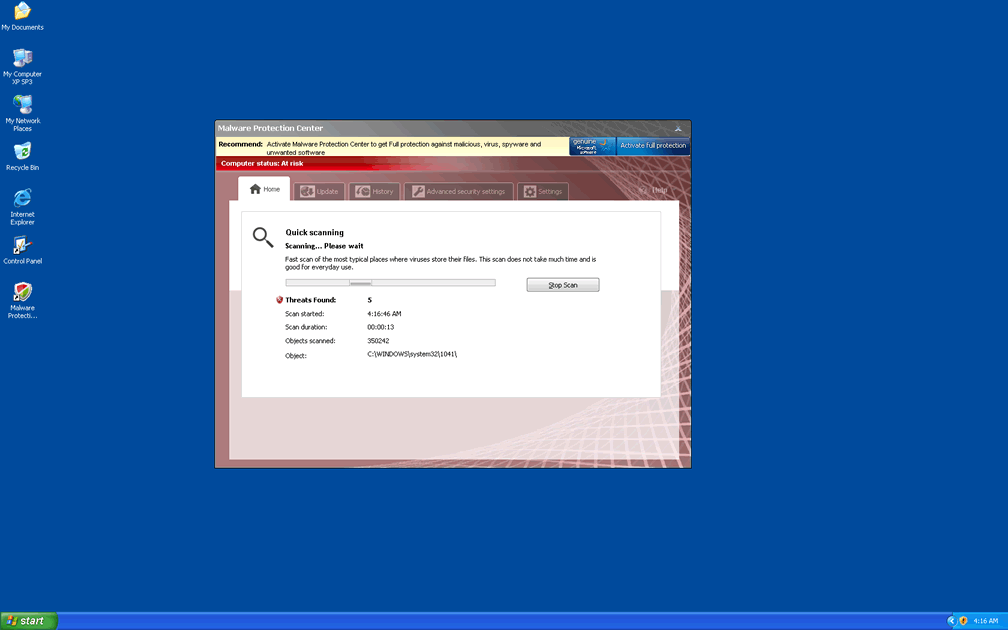Open Advanced security settings tab
The width and height of the screenshot is (1008, 630).
(459, 191)
